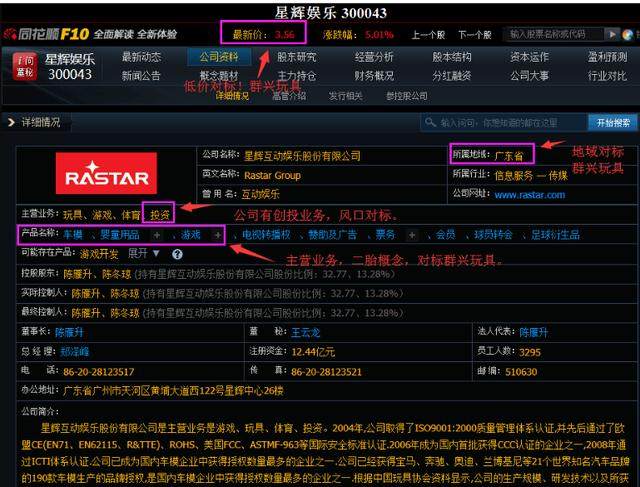The width and height of the screenshot is (640, 487).
Task: Open 盈利预测 tab
Action: 607,57
